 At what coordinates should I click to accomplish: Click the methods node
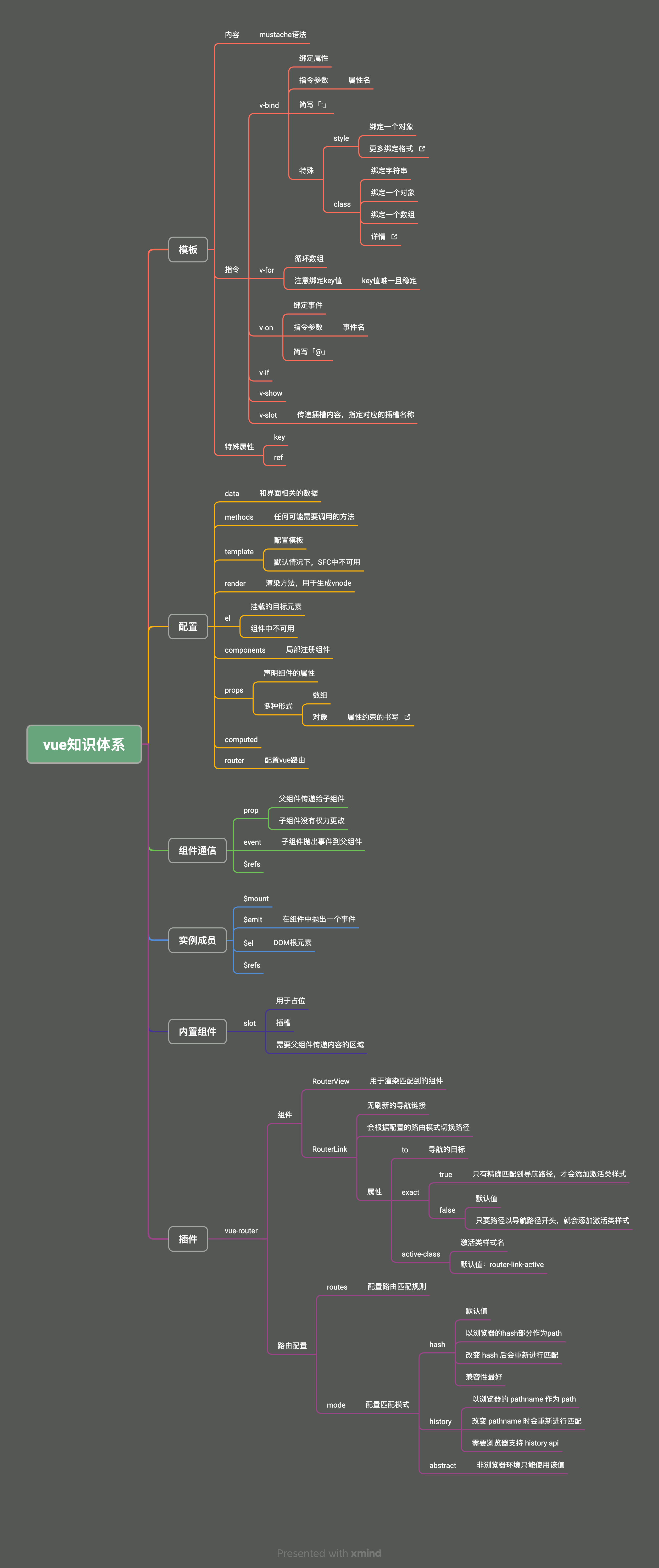click(239, 517)
